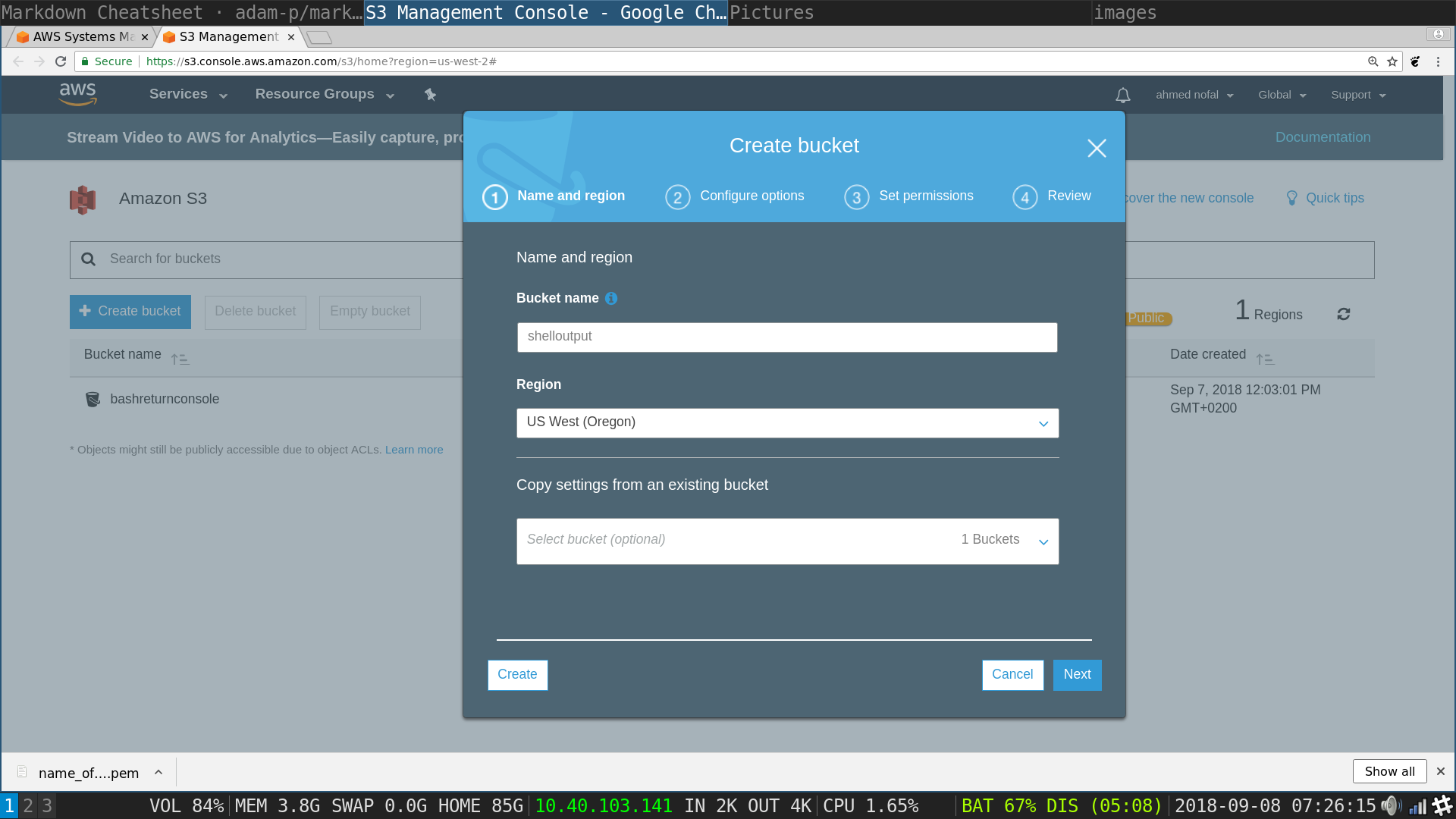Click the Bucket name info icon

pos(611,299)
